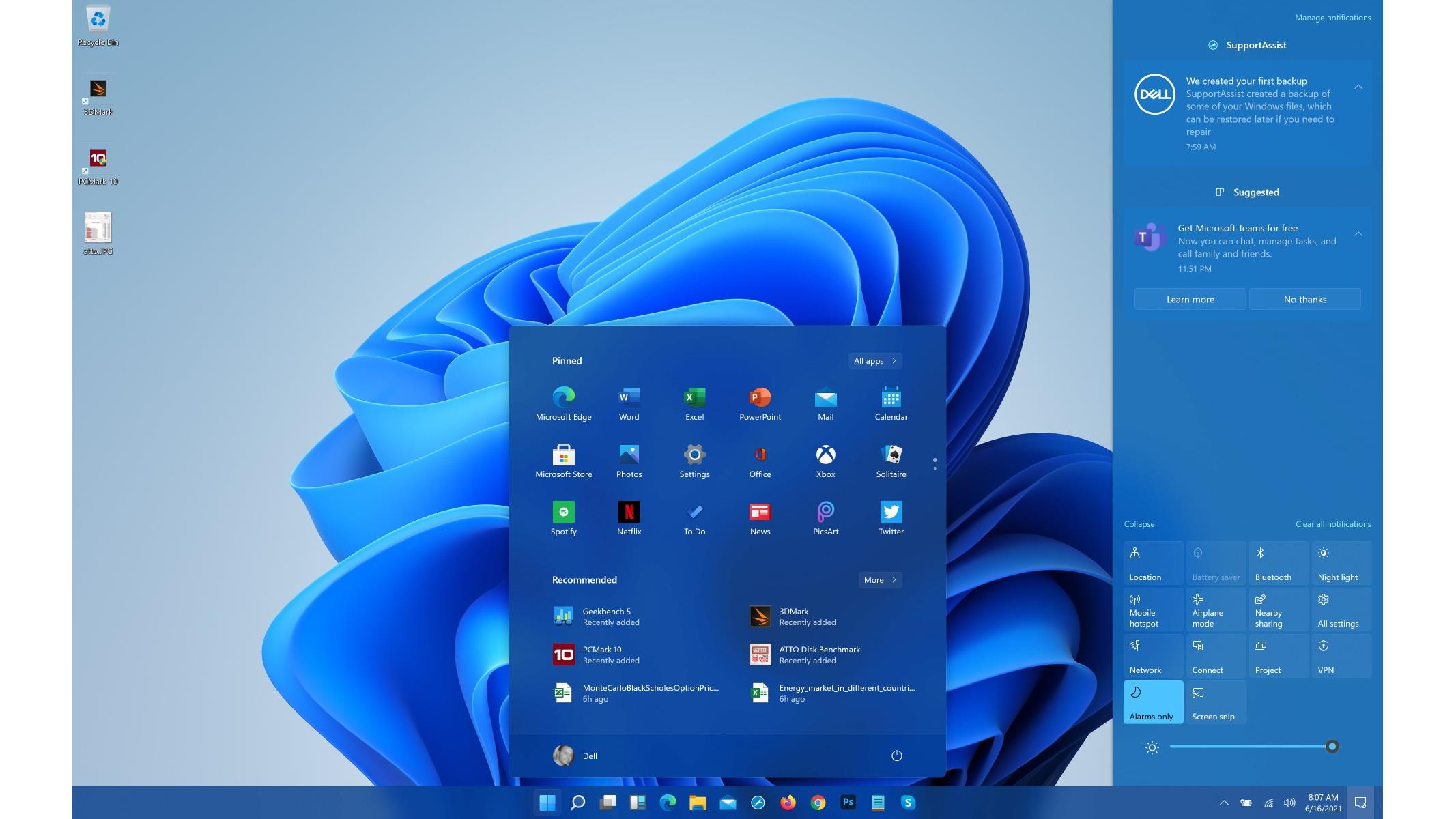Open Netflix pinned app
This screenshot has width=1456, height=819.
pos(629,519)
